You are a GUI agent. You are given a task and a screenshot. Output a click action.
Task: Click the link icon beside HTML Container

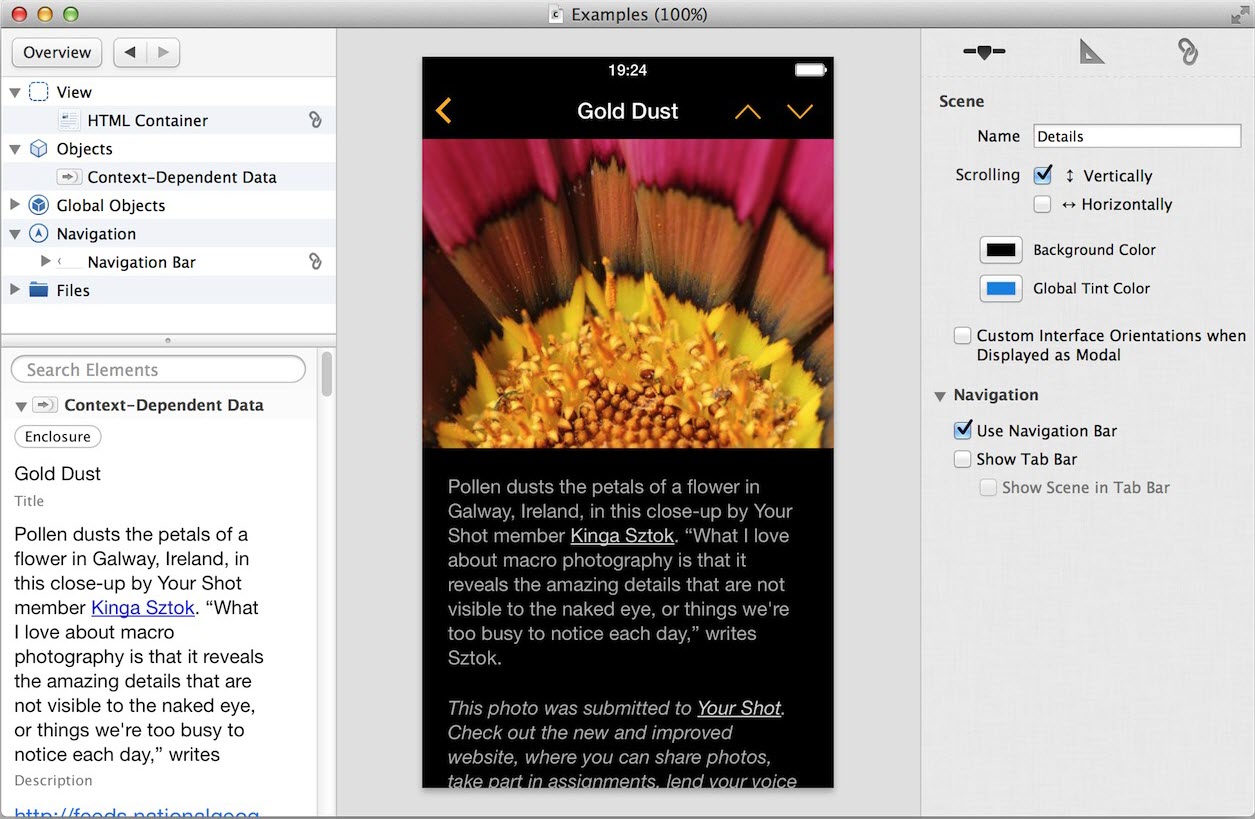pyautogui.click(x=315, y=120)
